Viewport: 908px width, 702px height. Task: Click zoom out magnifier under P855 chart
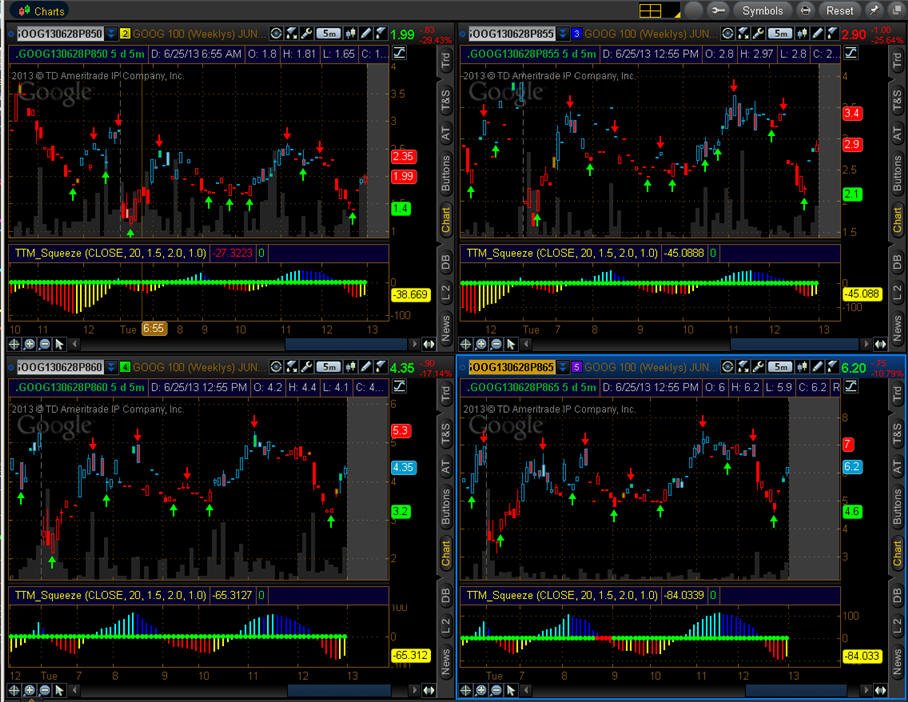[496, 344]
